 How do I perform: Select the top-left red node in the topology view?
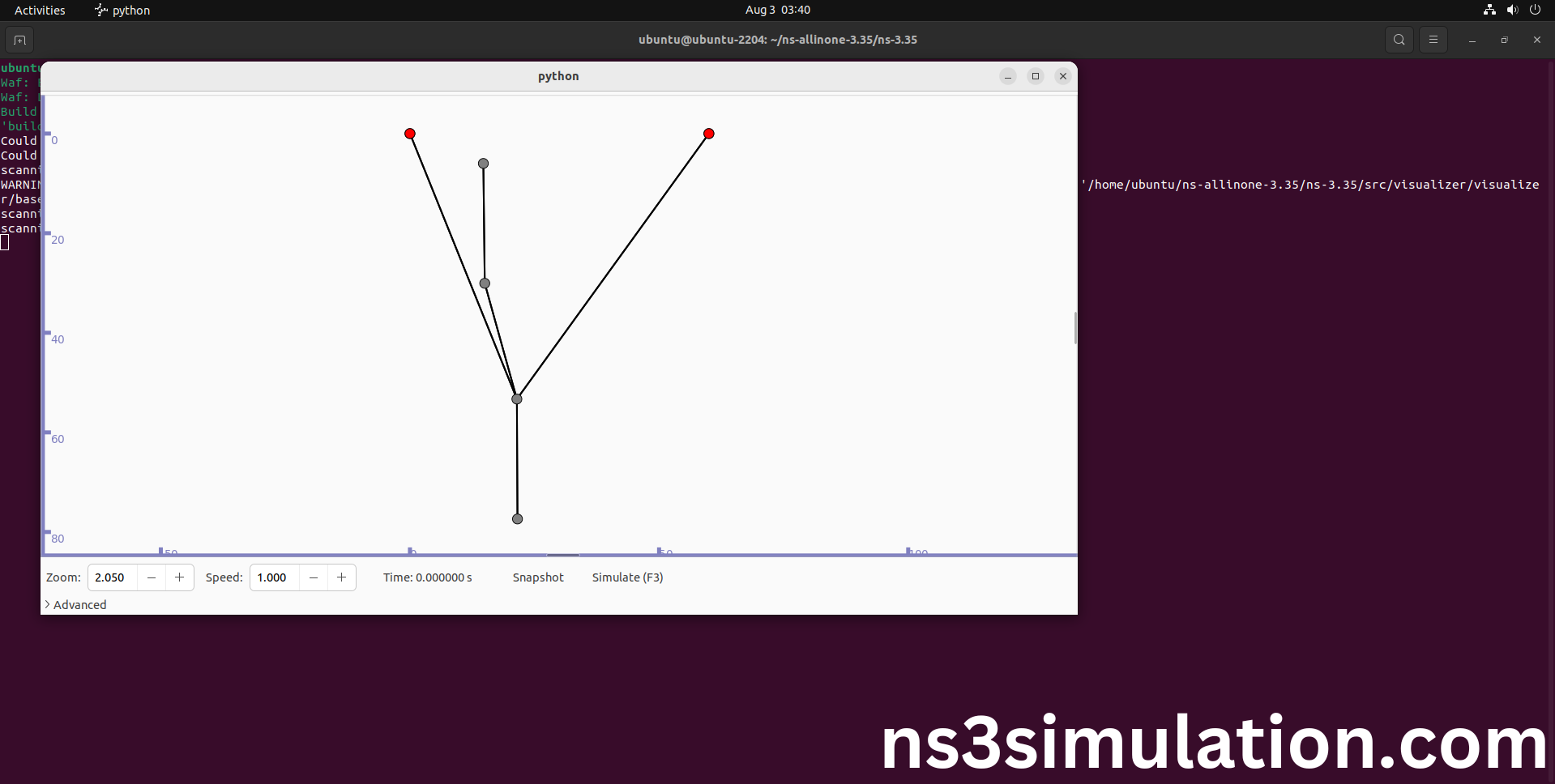(410, 134)
